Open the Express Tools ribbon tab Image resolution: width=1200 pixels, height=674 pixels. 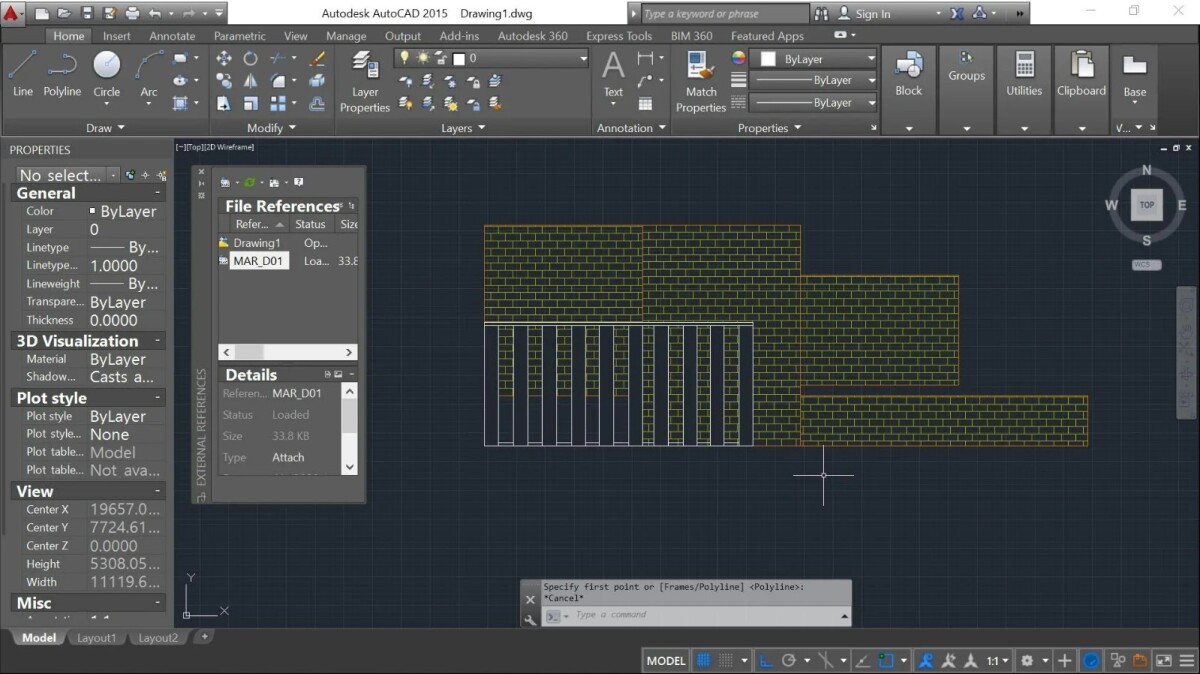point(619,35)
